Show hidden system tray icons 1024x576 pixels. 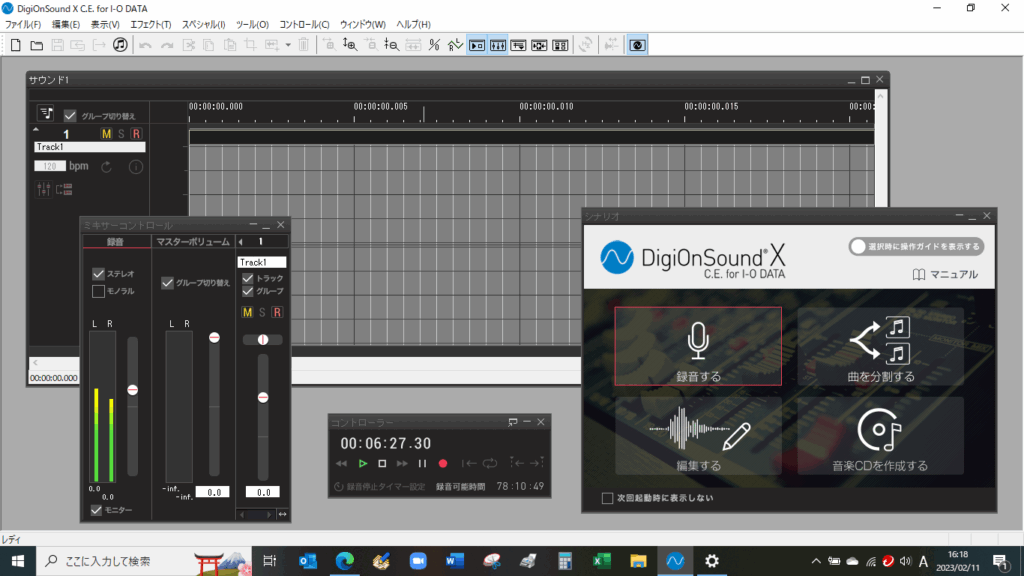(816, 561)
